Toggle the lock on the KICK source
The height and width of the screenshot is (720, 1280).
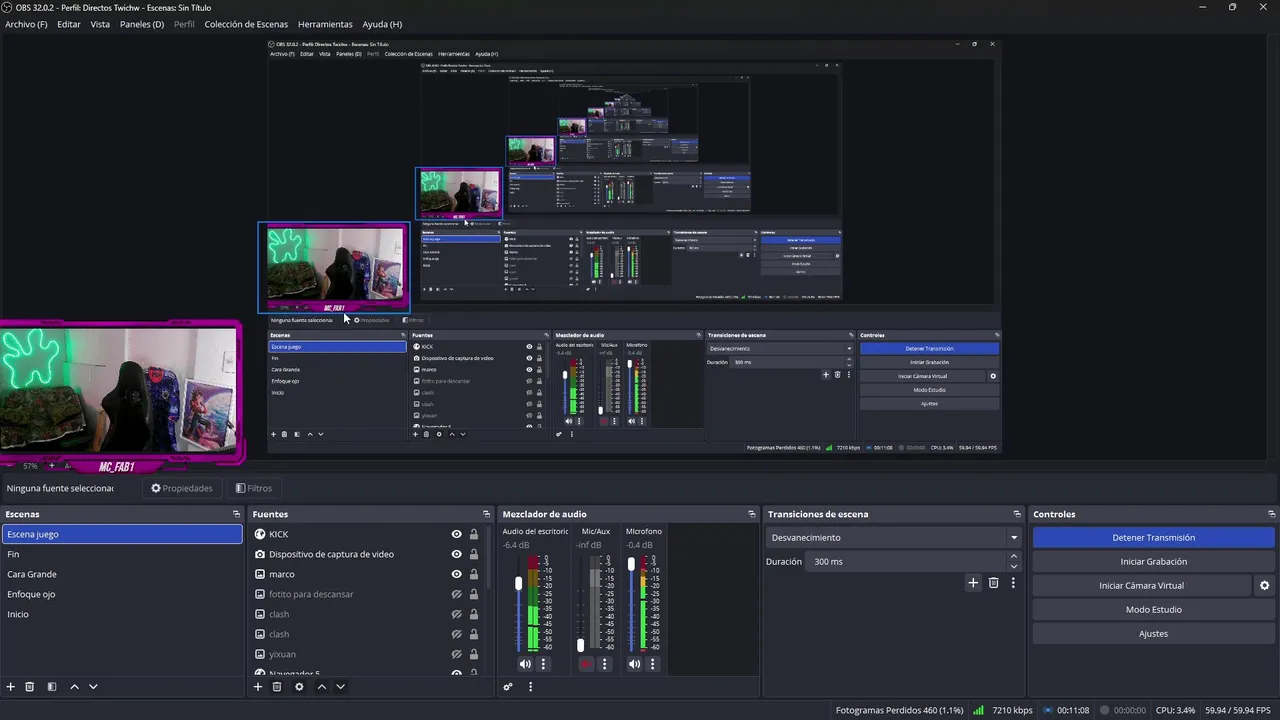click(x=474, y=534)
